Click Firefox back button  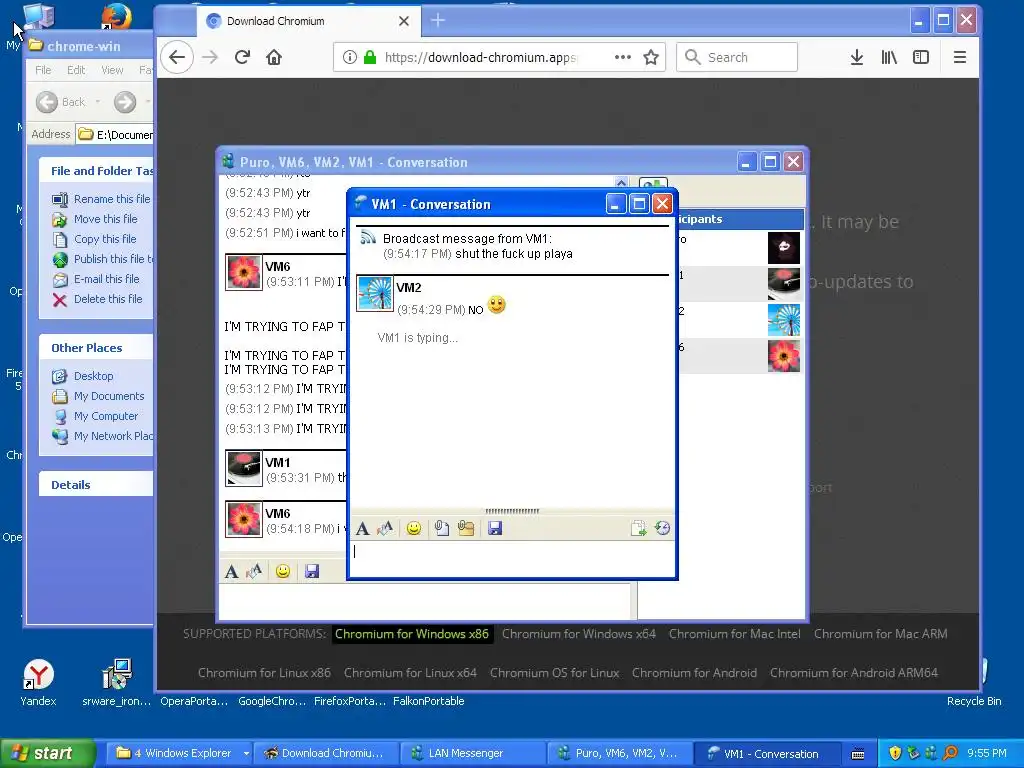[x=177, y=57]
